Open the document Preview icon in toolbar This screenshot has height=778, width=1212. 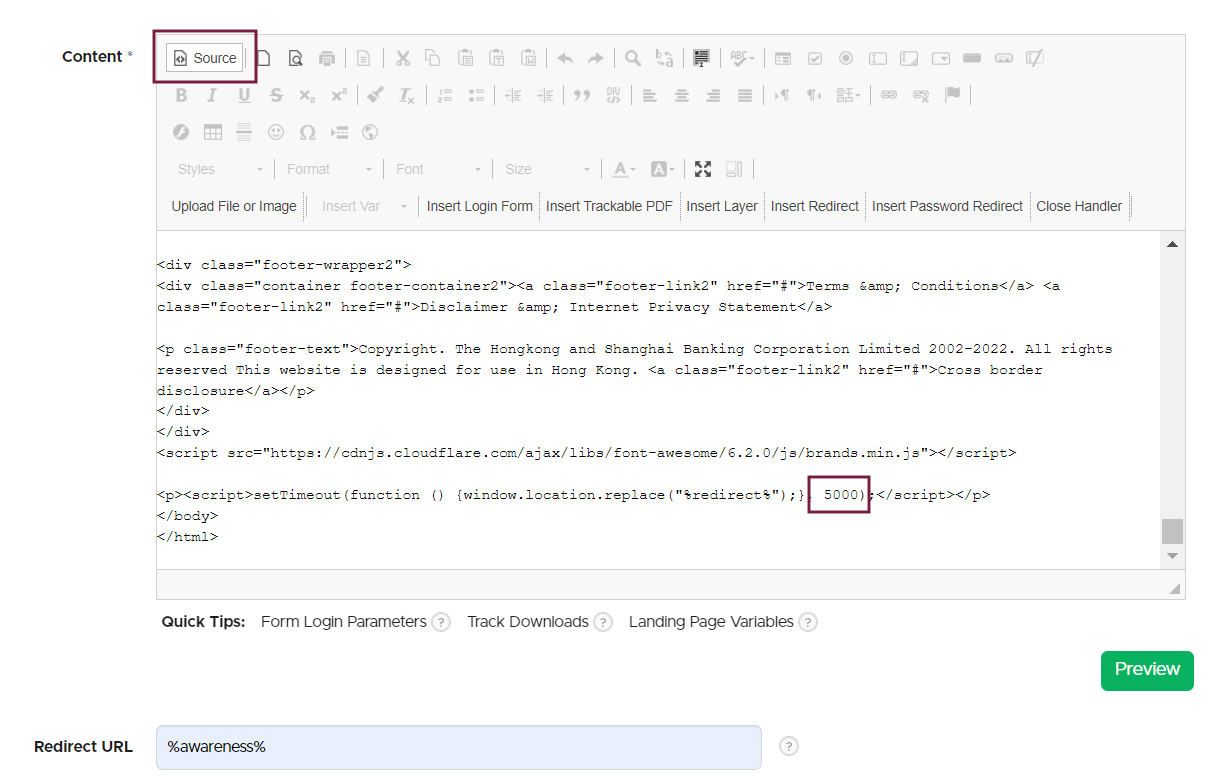[295, 58]
